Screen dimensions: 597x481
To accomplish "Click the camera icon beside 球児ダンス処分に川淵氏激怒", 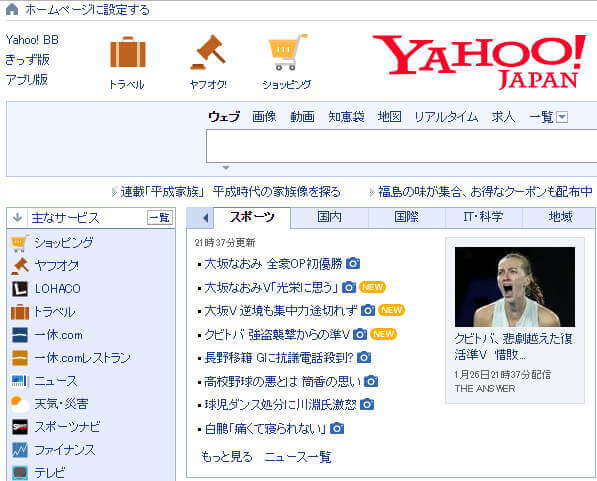I will point(367,404).
